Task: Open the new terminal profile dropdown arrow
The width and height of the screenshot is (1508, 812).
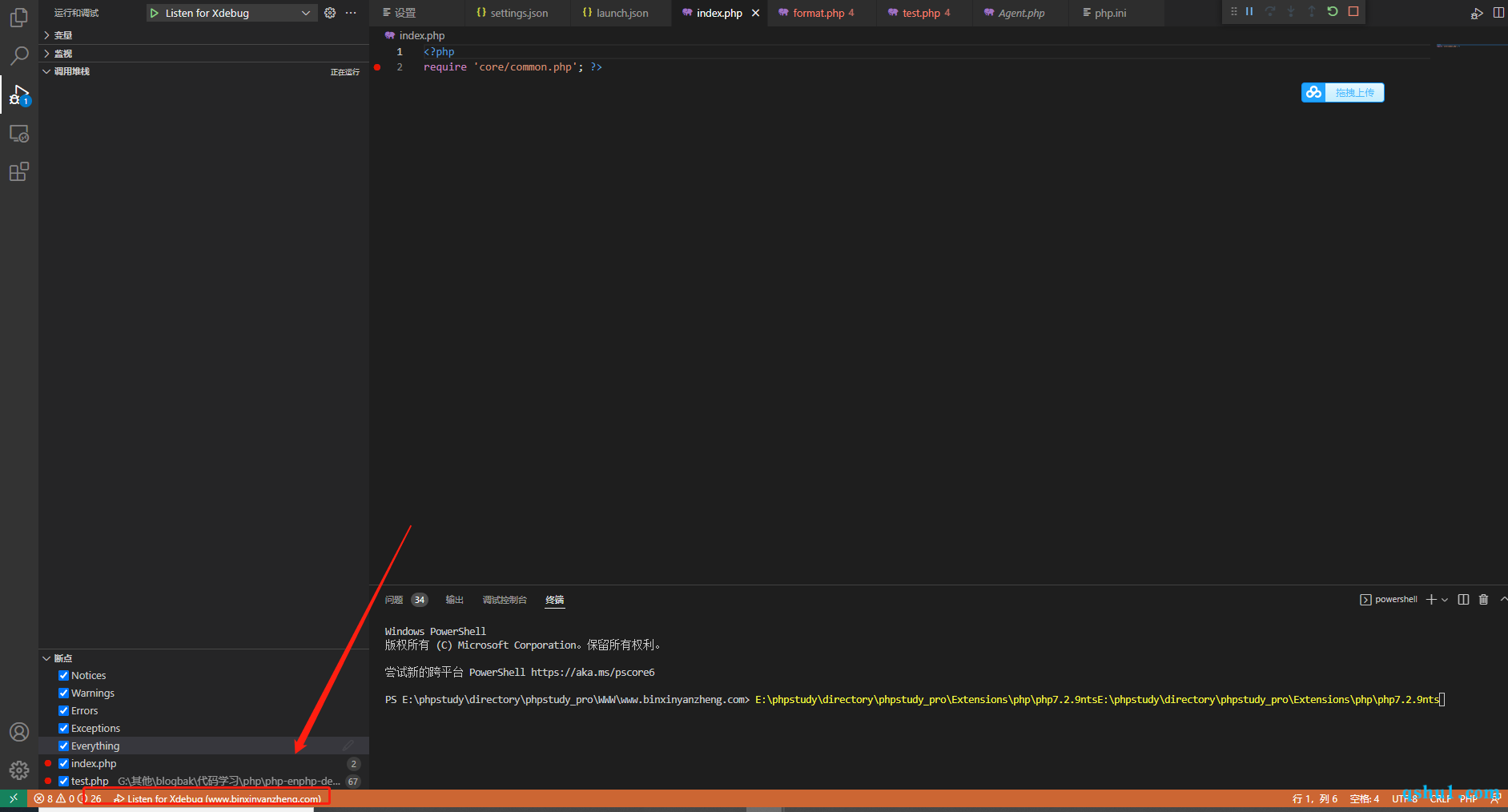Action: click(x=1445, y=600)
